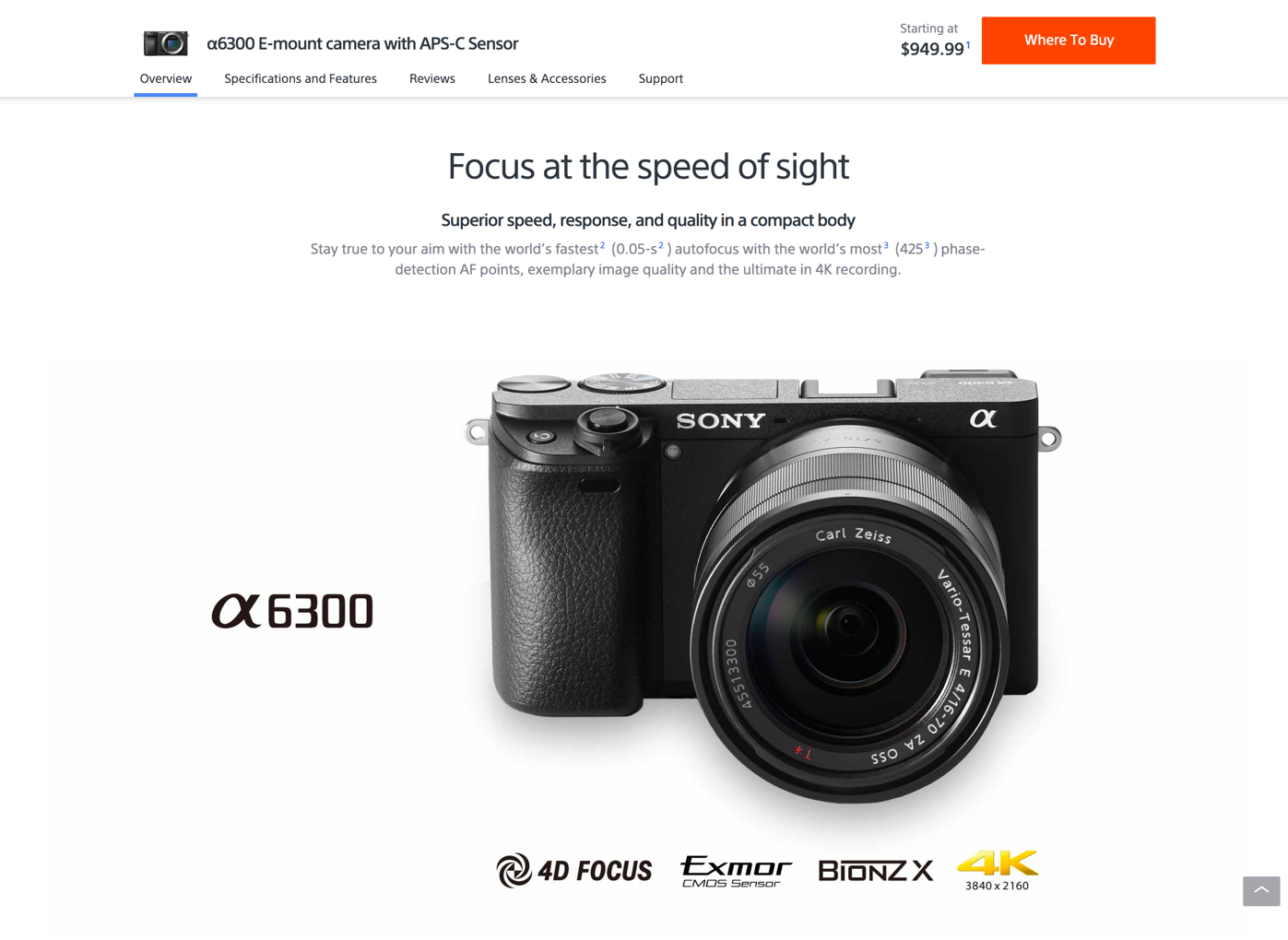
Task: Click the 4K 3840 x 2160 logo
Action: tap(998, 870)
